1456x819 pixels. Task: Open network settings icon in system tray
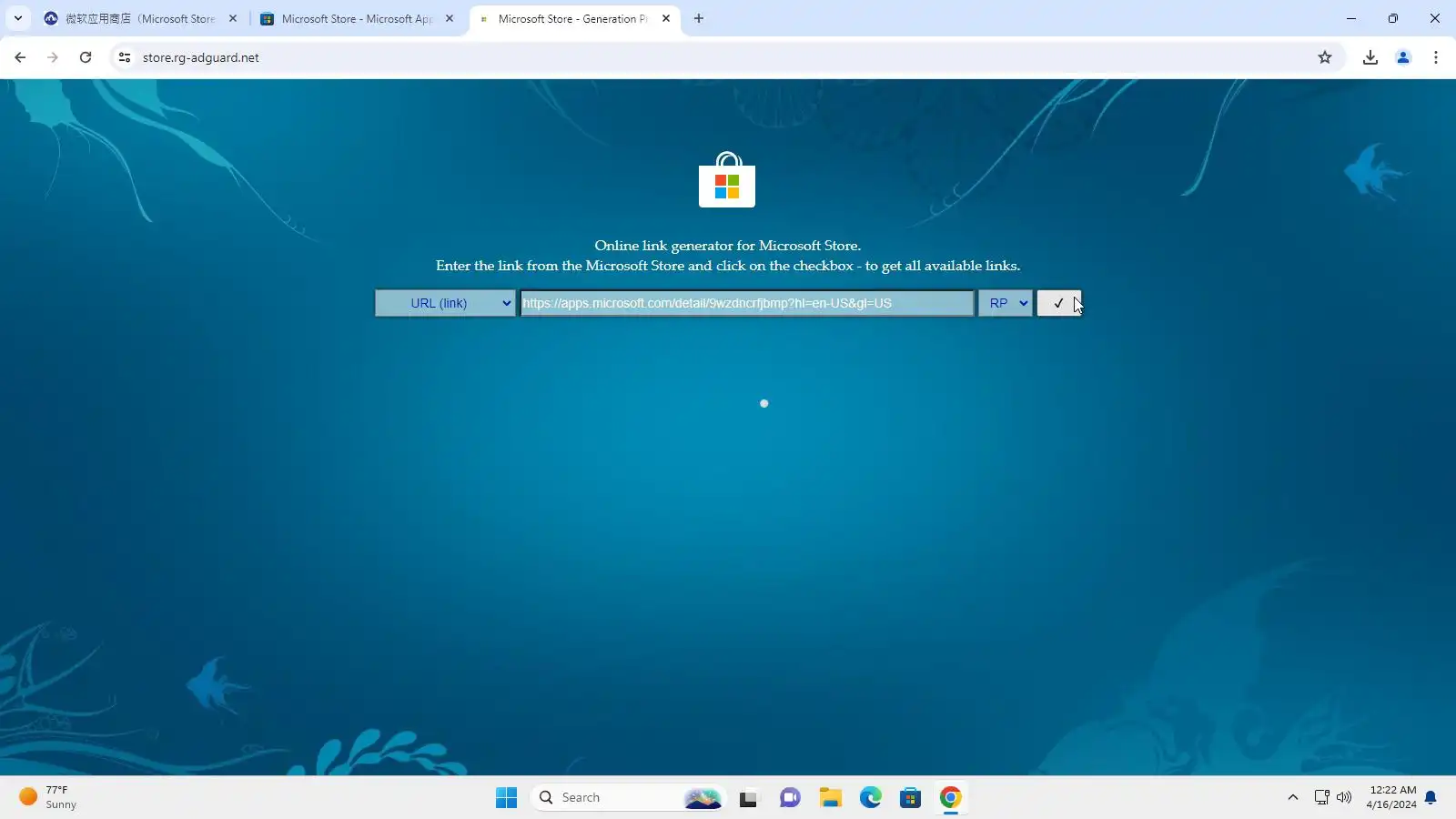click(x=1322, y=798)
